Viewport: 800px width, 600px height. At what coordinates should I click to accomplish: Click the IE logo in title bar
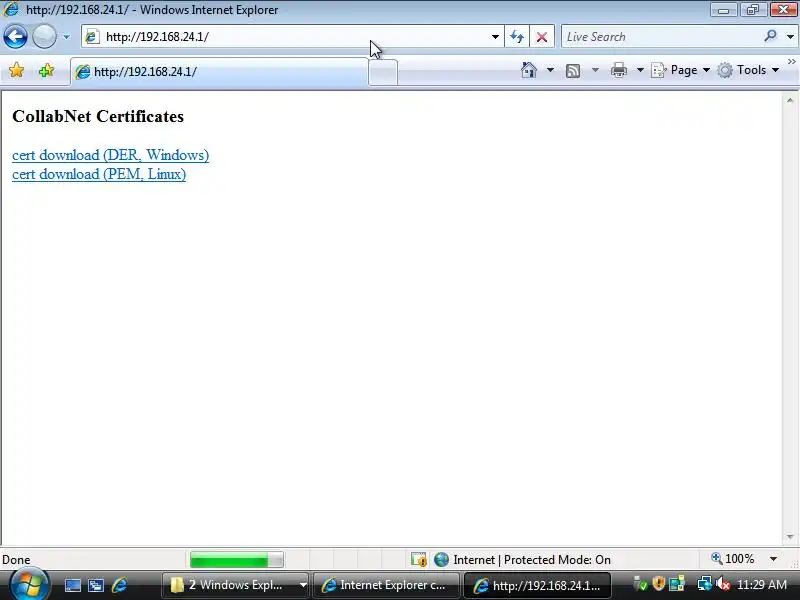pos(10,9)
